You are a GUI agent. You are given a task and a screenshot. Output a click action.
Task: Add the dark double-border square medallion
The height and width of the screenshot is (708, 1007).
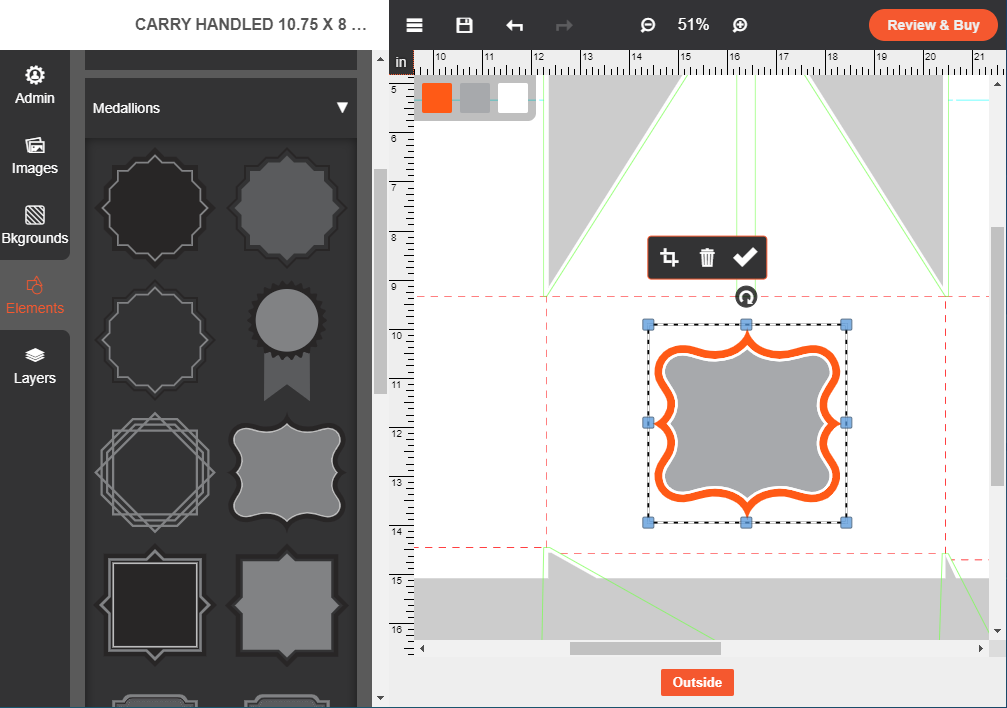tap(155, 605)
